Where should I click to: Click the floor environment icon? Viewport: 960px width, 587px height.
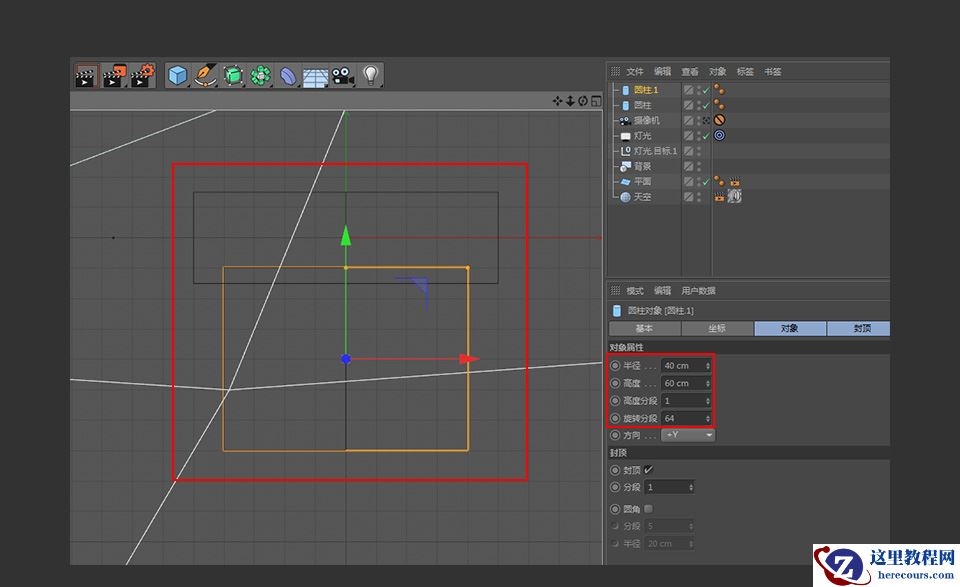315,75
